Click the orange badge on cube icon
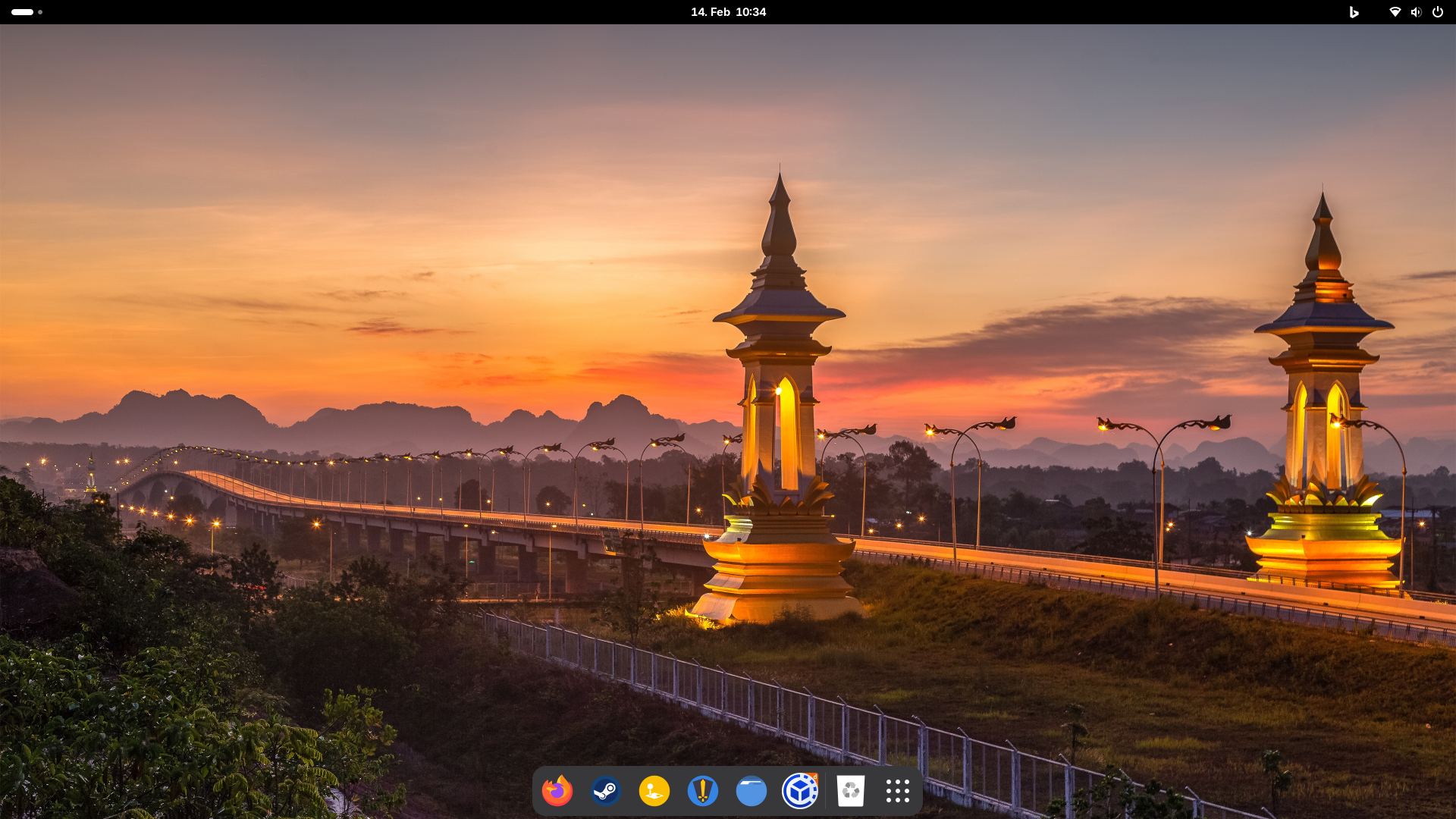This screenshot has height=819, width=1456. [x=814, y=777]
